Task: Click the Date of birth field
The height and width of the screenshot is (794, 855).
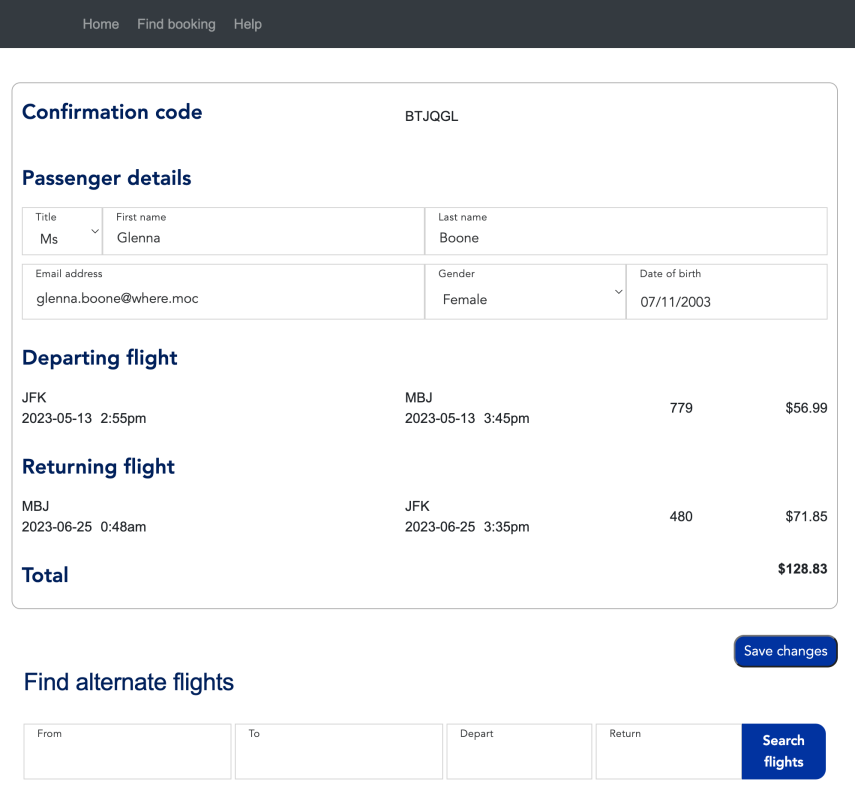Action: [x=726, y=300]
